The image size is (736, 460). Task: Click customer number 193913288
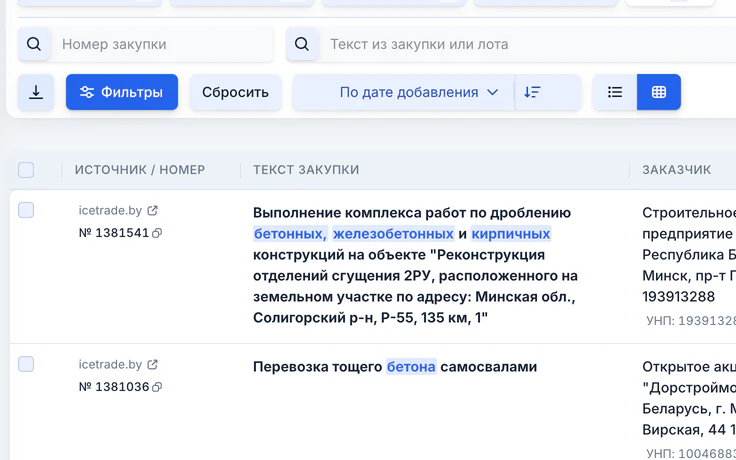coord(678,297)
